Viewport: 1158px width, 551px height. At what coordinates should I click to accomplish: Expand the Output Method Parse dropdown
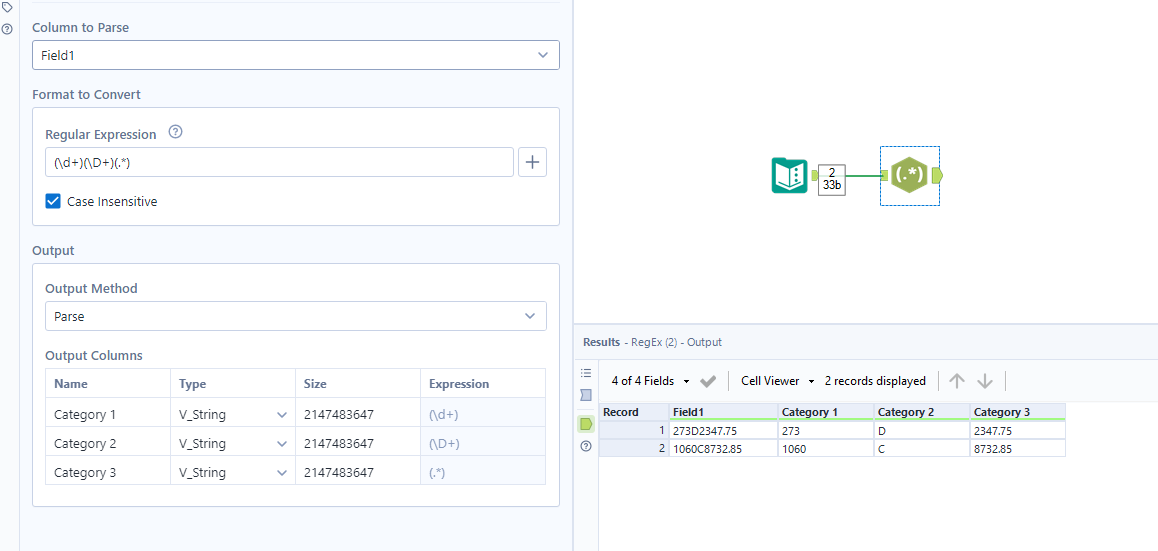[296, 316]
